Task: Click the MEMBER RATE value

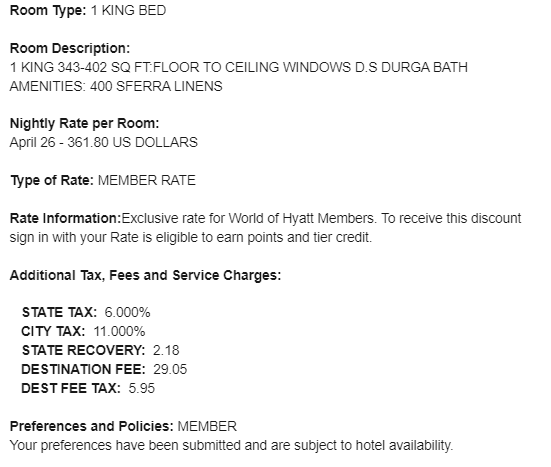Action: [147, 180]
